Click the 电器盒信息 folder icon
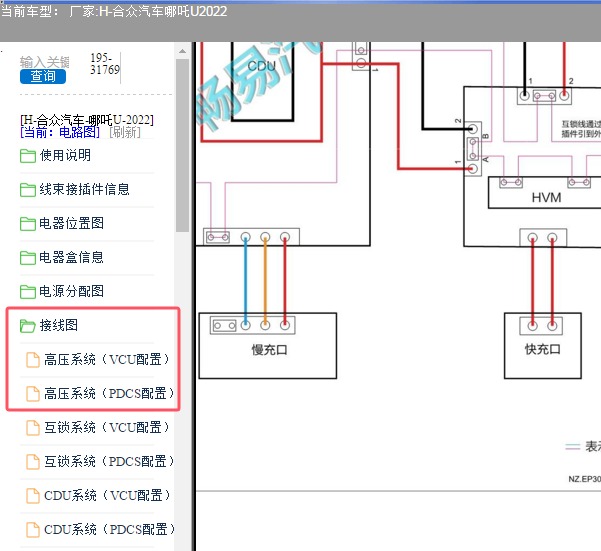The image size is (601, 551). coord(28,258)
